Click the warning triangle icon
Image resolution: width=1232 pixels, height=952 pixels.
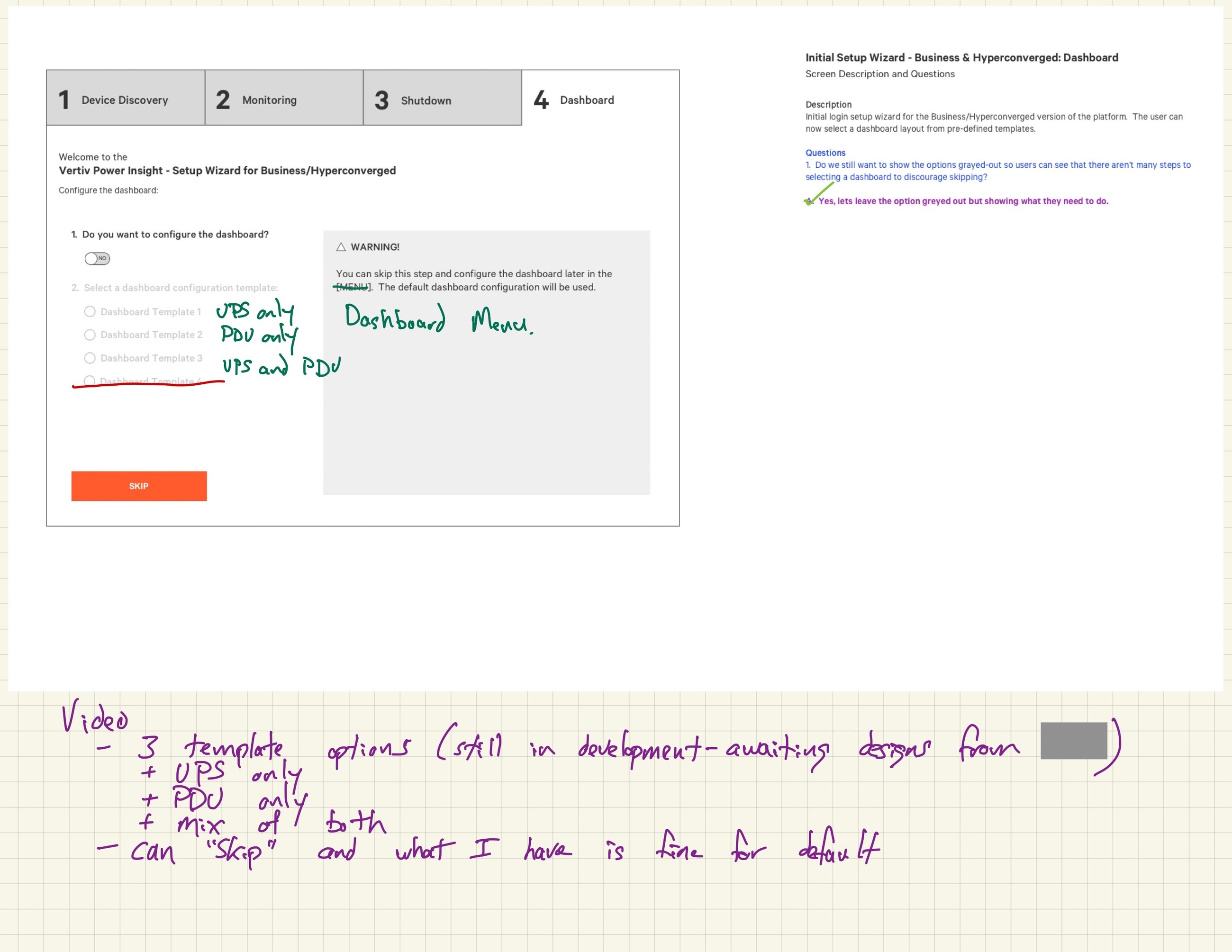[341, 246]
